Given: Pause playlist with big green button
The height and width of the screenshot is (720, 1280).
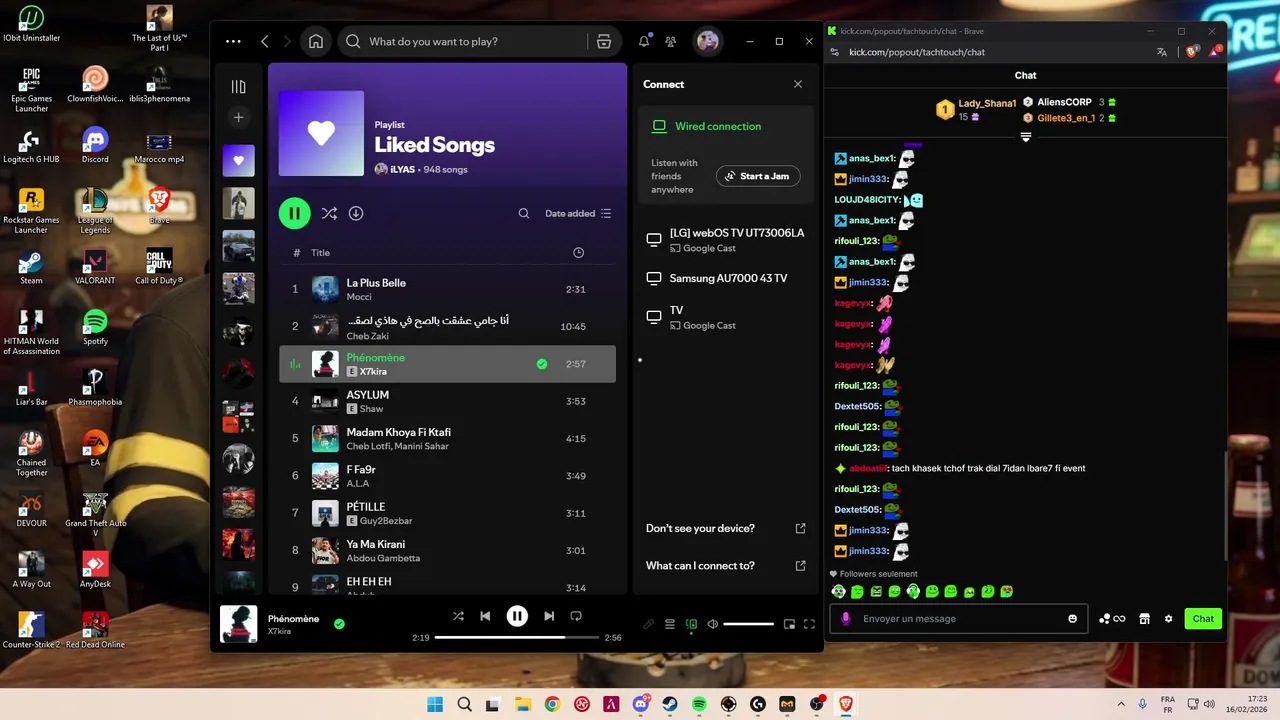Looking at the screenshot, I should pyautogui.click(x=294, y=213).
